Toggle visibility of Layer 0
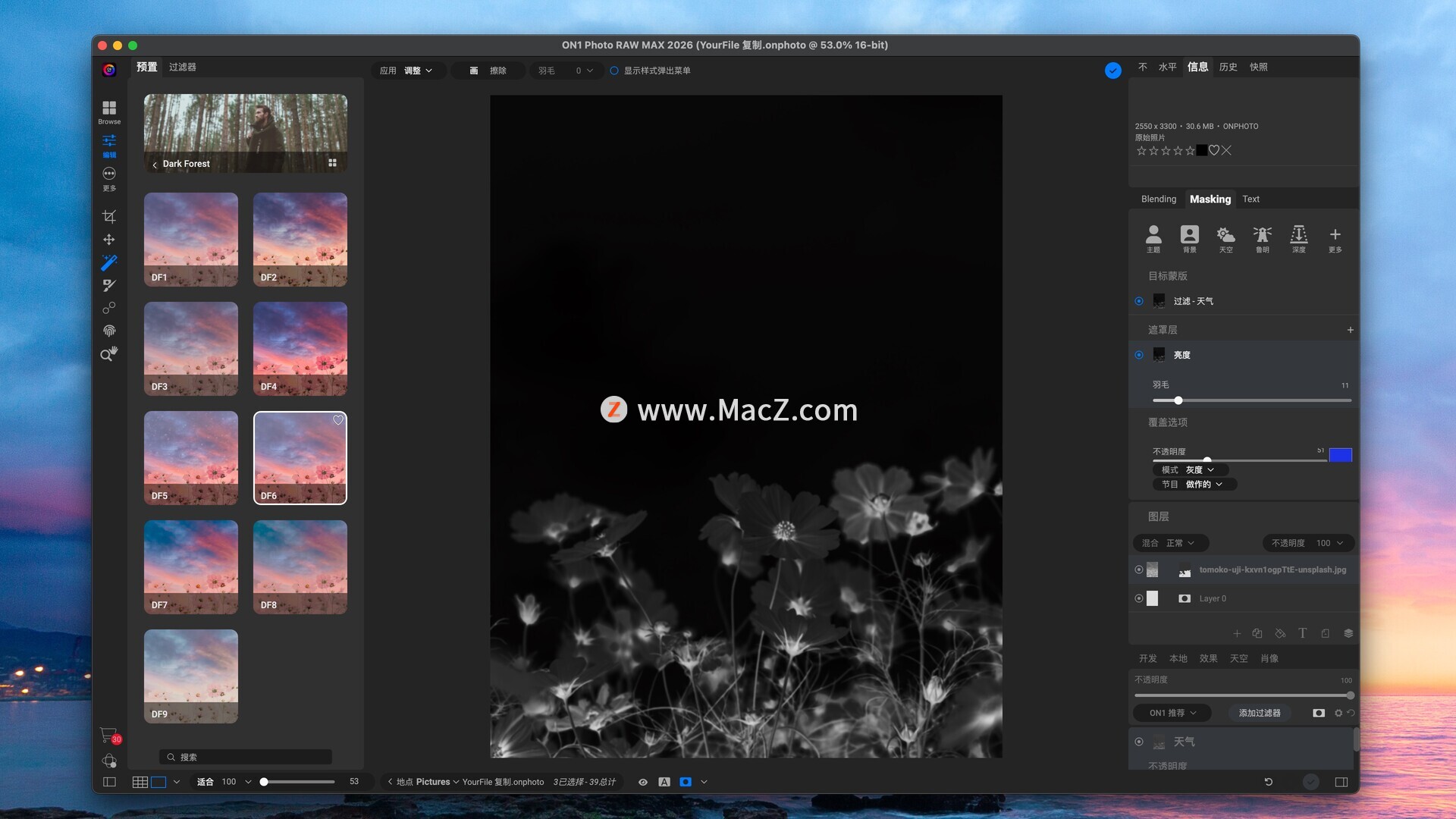The height and width of the screenshot is (819, 1456). click(x=1138, y=598)
